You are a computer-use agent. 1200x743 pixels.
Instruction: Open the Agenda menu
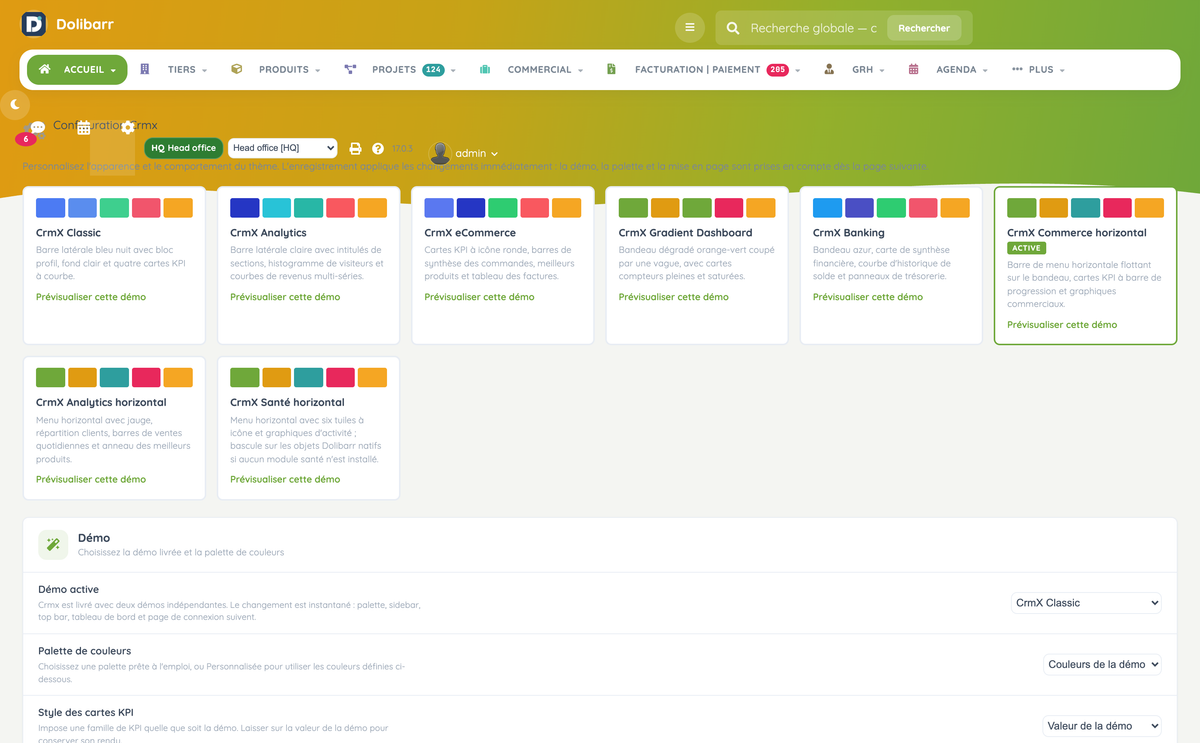coord(948,70)
